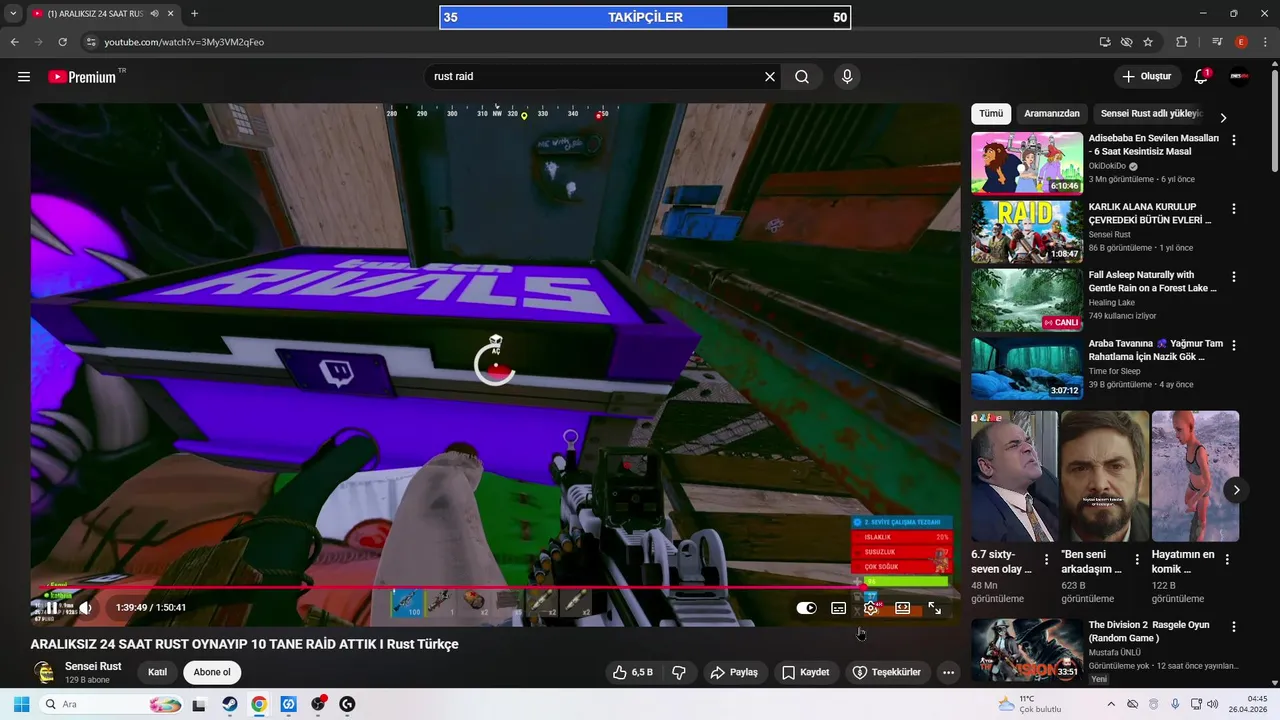This screenshot has height=720, width=1280.
Task: Open Chrome extensions puzzle icon
Action: [1181, 42]
